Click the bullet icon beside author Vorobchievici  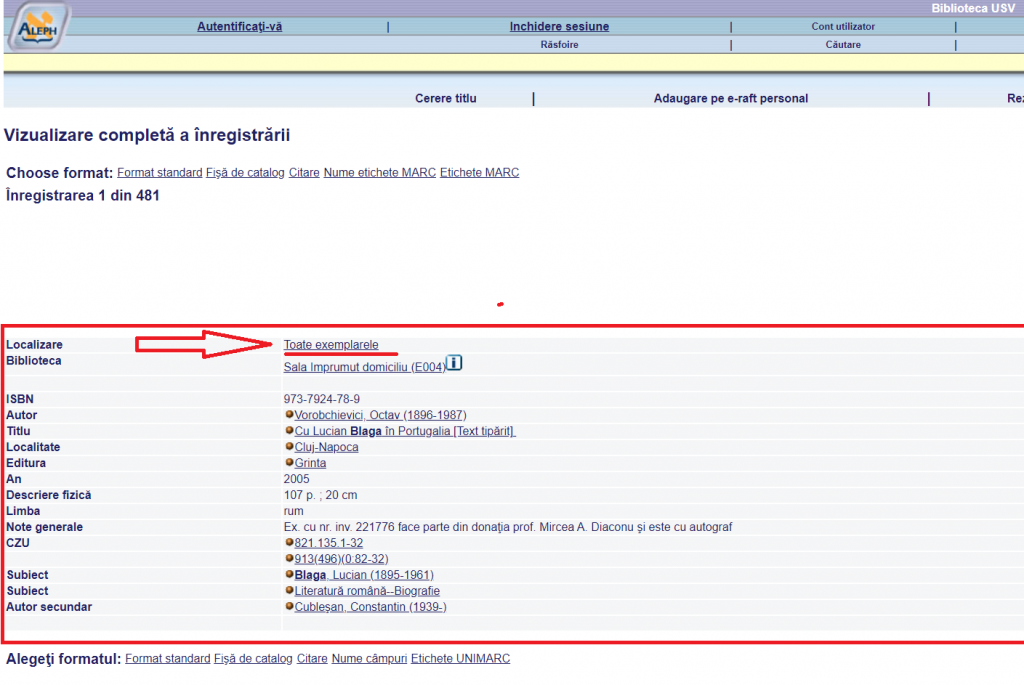(289, 415)
